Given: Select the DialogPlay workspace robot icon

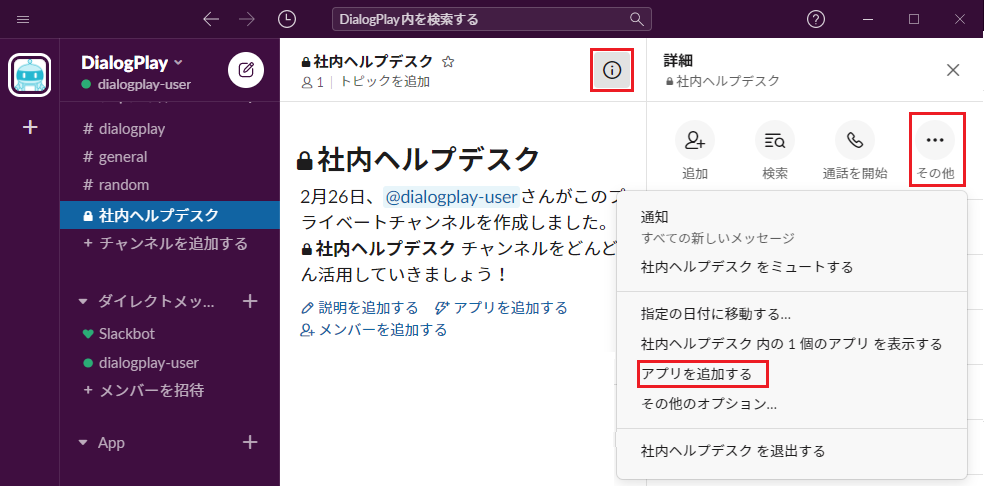Looking at the screenshot, I should tap(29, 75).
